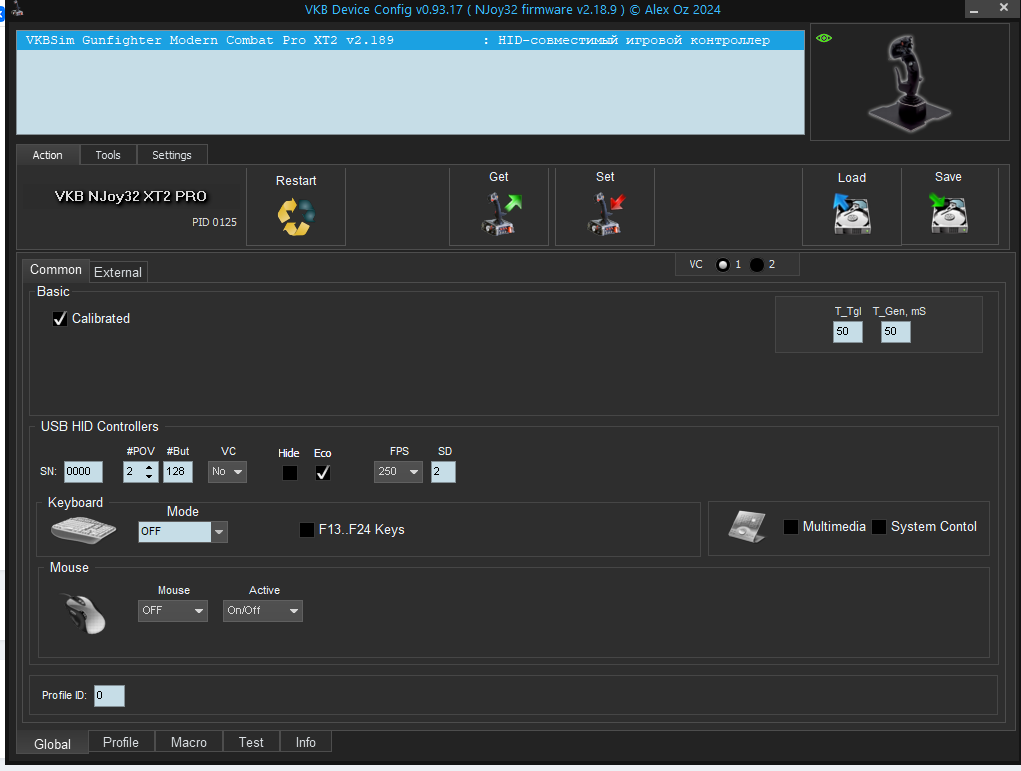The width and height of the screenshot is (1021, 771).
Task: Click the Restart recycle icon
Action: click(x=296, y=217)
